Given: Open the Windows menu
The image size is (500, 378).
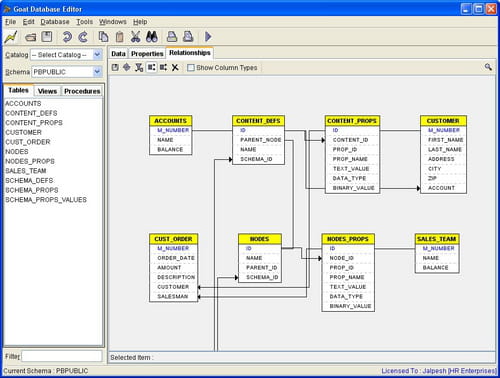Looking at the screenshot, I should click(x=113, y=22).
